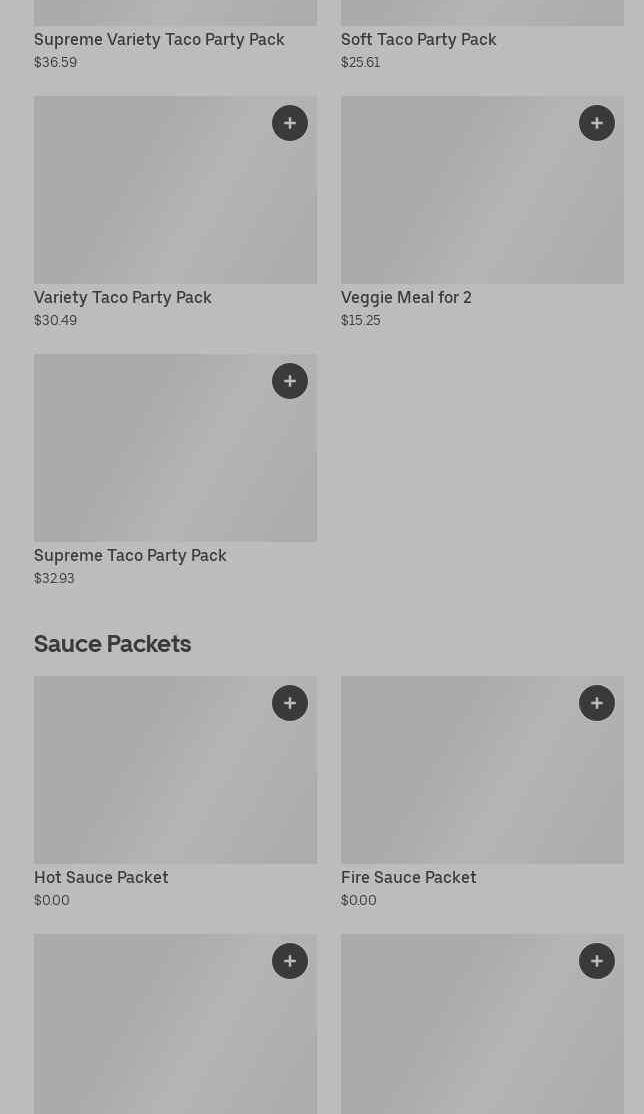
Task: Select the Fire Sauce Packet label
Action: point(408,878)
